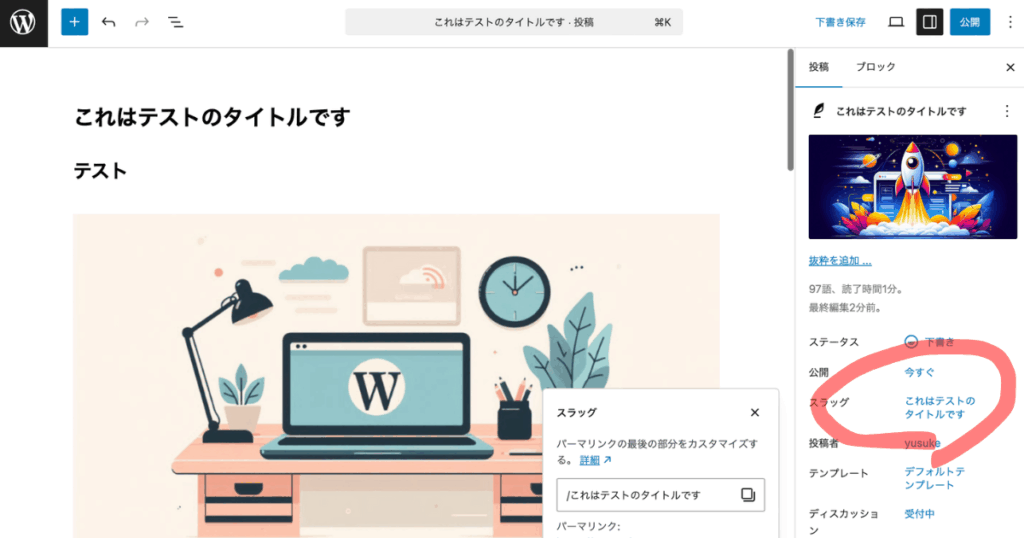Open the 抜粋を追加 link
This screenshot has width=1024, height=538.
(840, 261)
